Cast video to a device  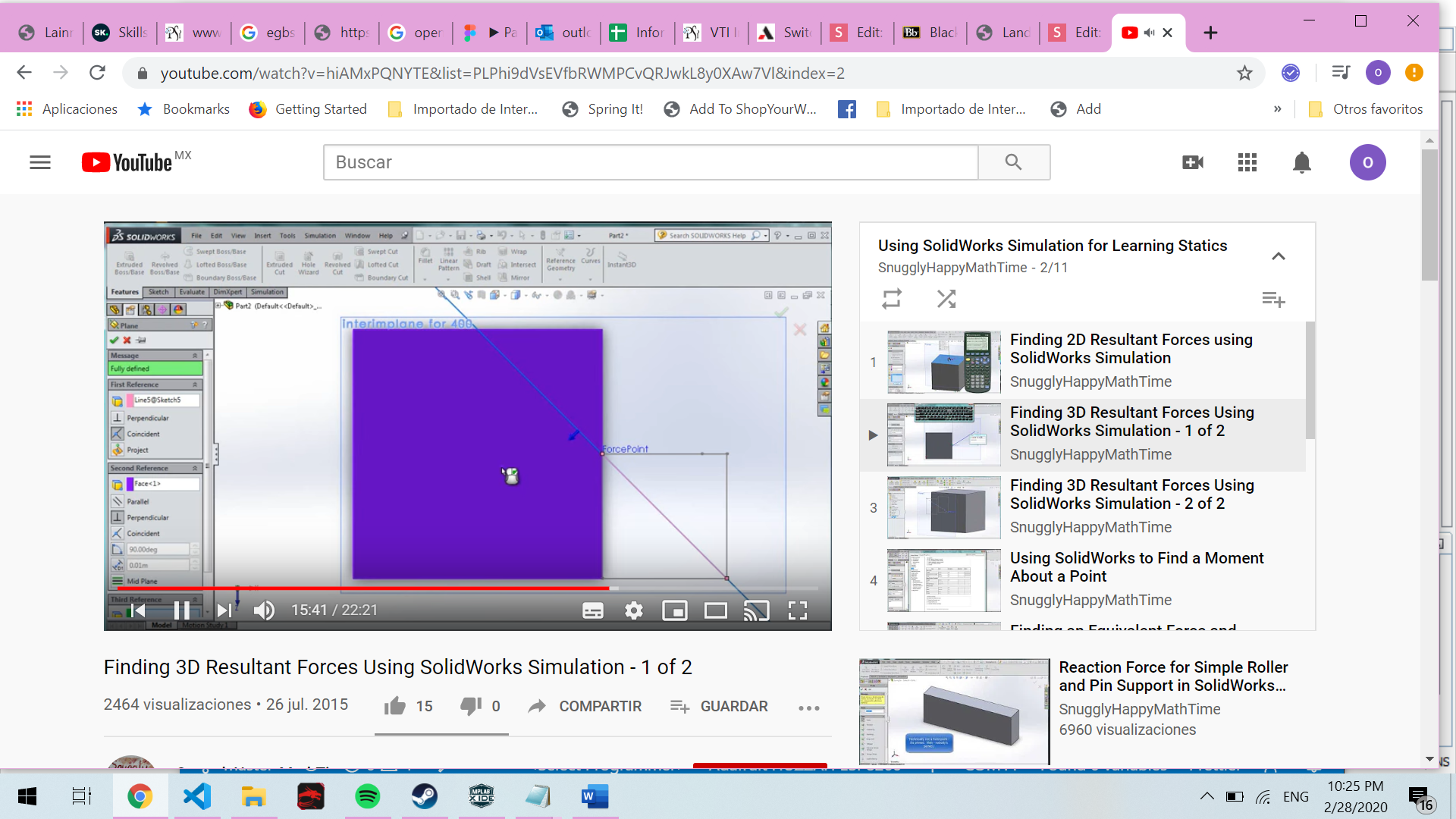756,610
